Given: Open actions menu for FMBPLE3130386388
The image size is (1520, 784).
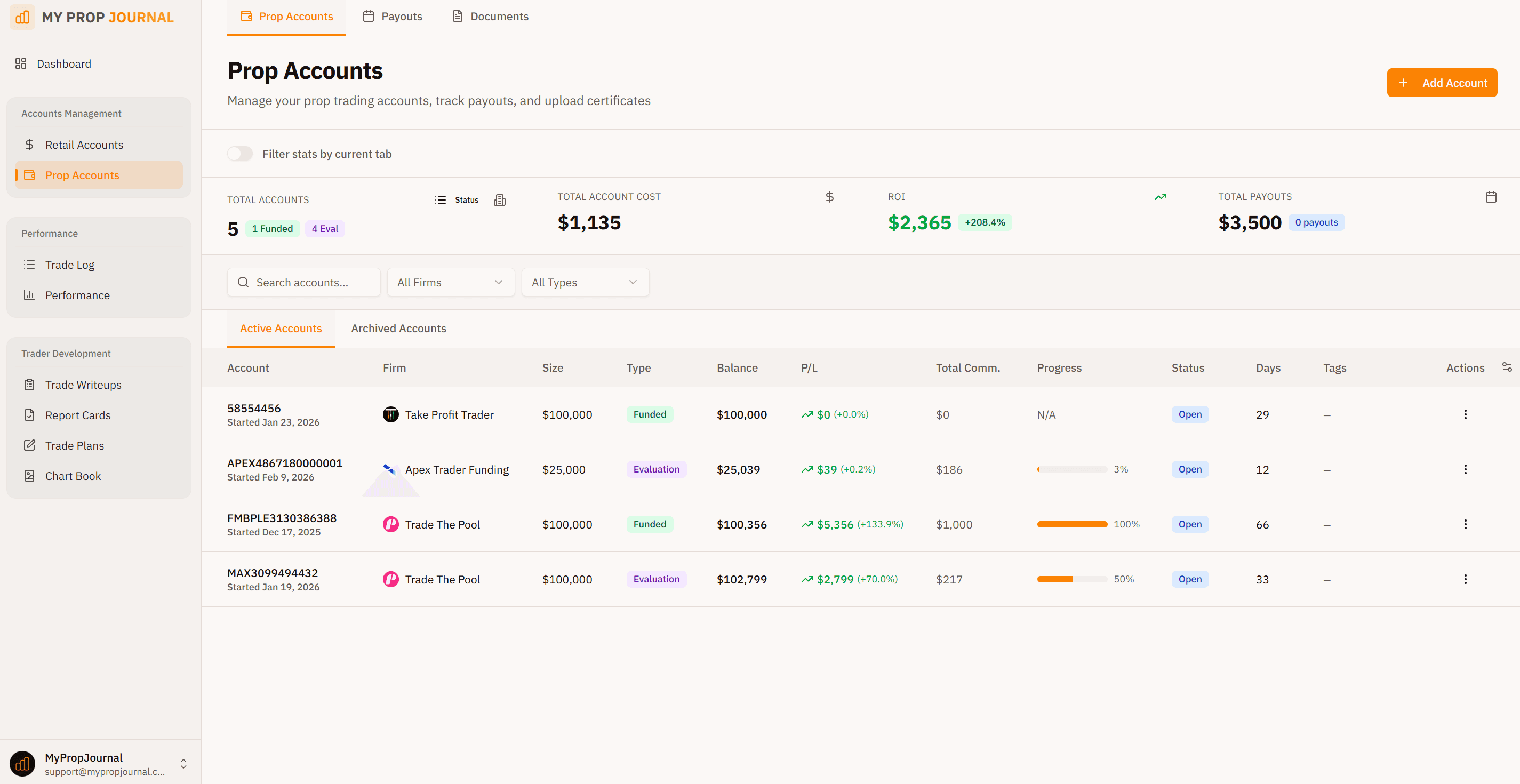Looking at the screenshot, I should (1465, 524).
